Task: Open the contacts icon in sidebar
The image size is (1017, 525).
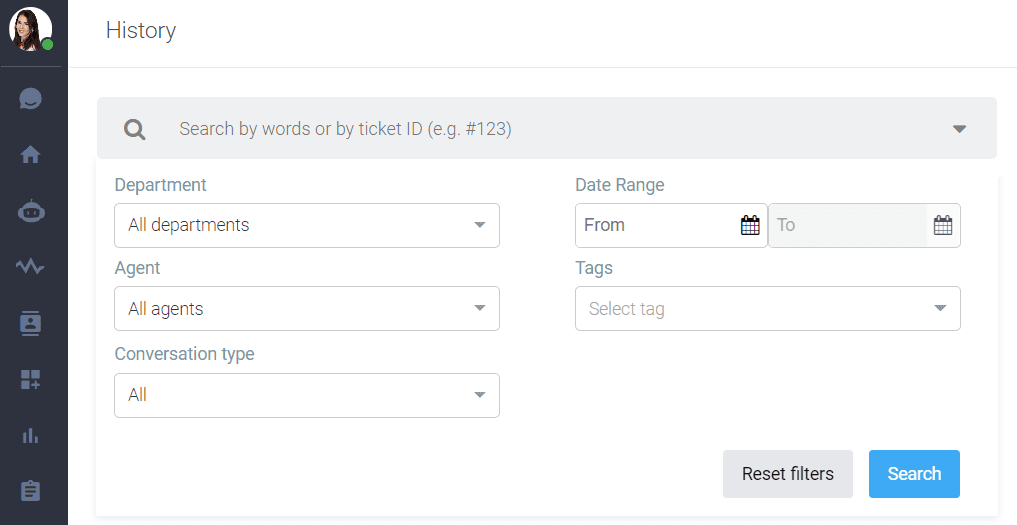Action: point(30,323)
